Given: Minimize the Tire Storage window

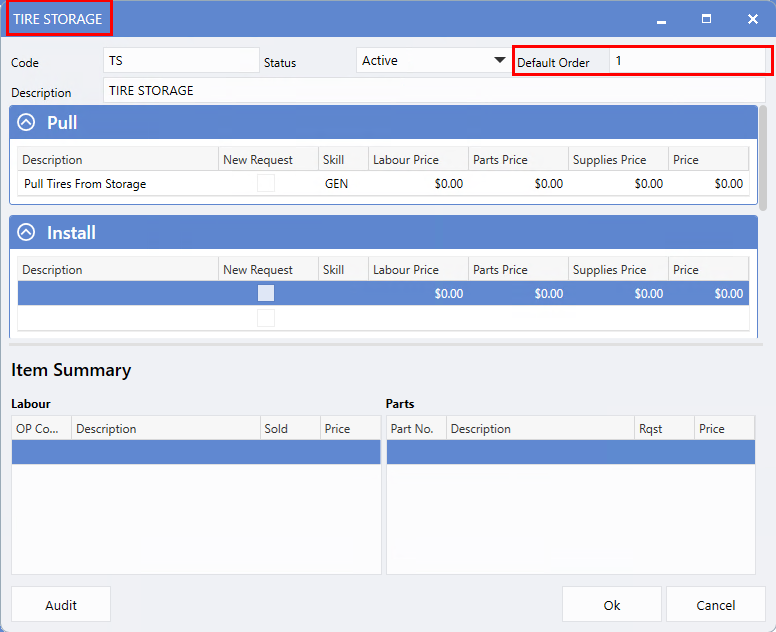Looking at the screenshot, I should 661,19.
